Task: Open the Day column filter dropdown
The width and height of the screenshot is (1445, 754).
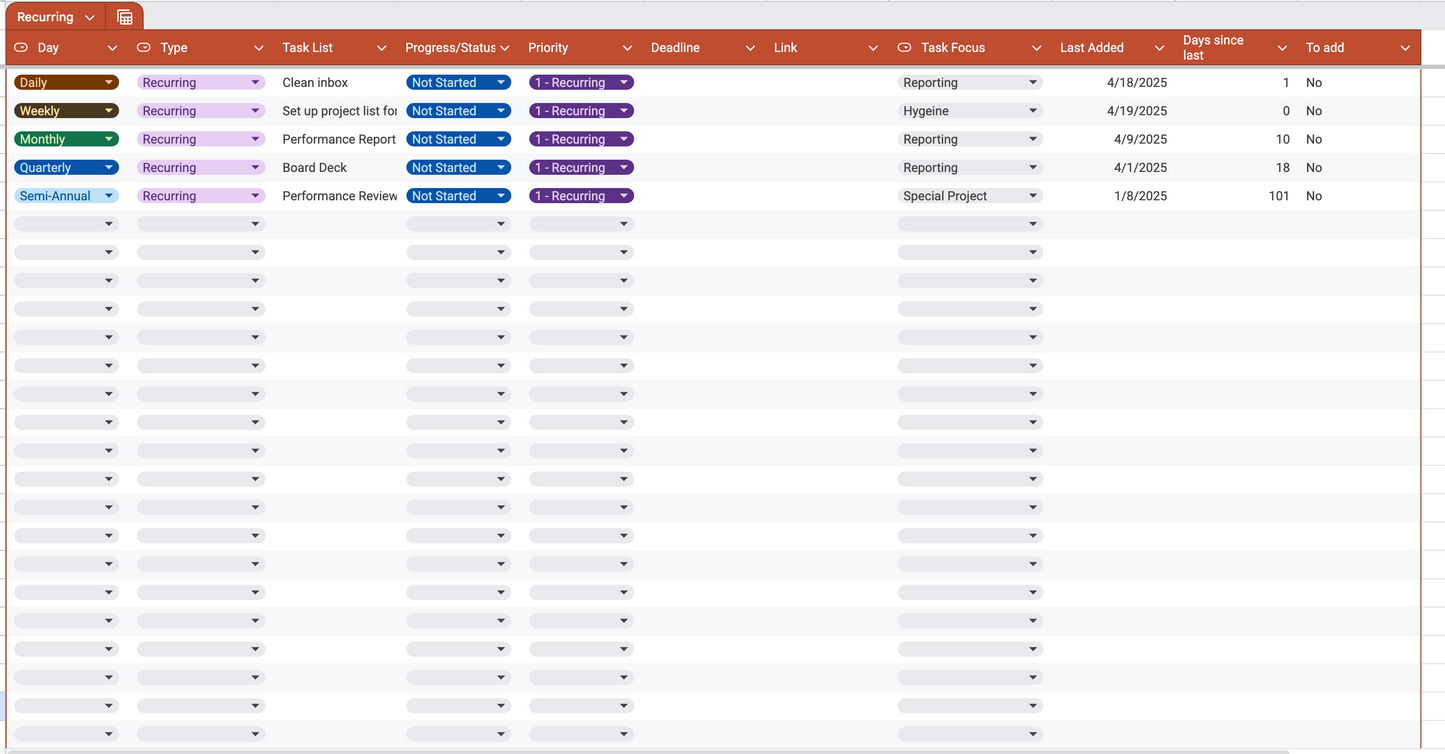Action: tap(112, 47)
